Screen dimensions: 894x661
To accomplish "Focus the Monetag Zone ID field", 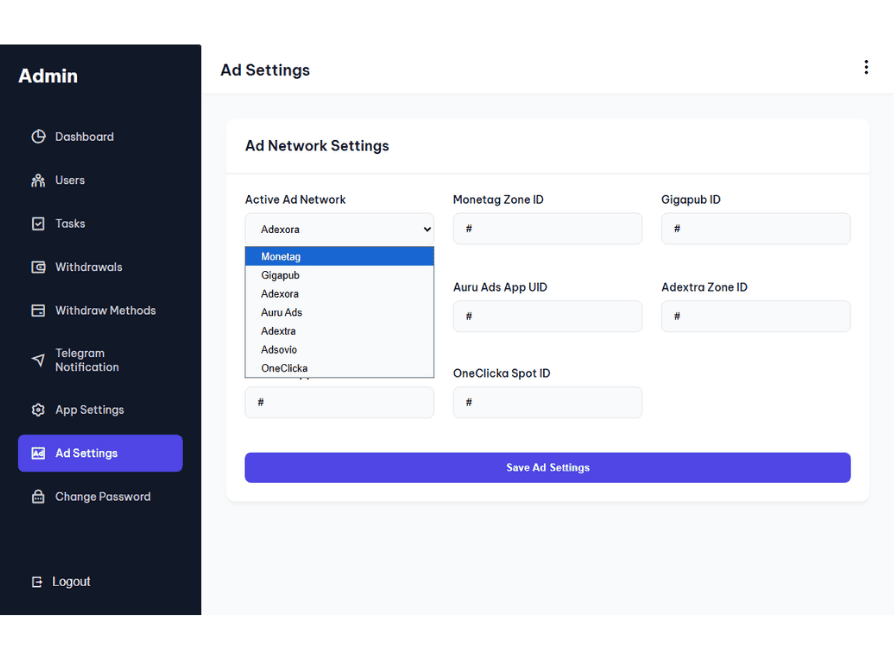I will [547, 229].
